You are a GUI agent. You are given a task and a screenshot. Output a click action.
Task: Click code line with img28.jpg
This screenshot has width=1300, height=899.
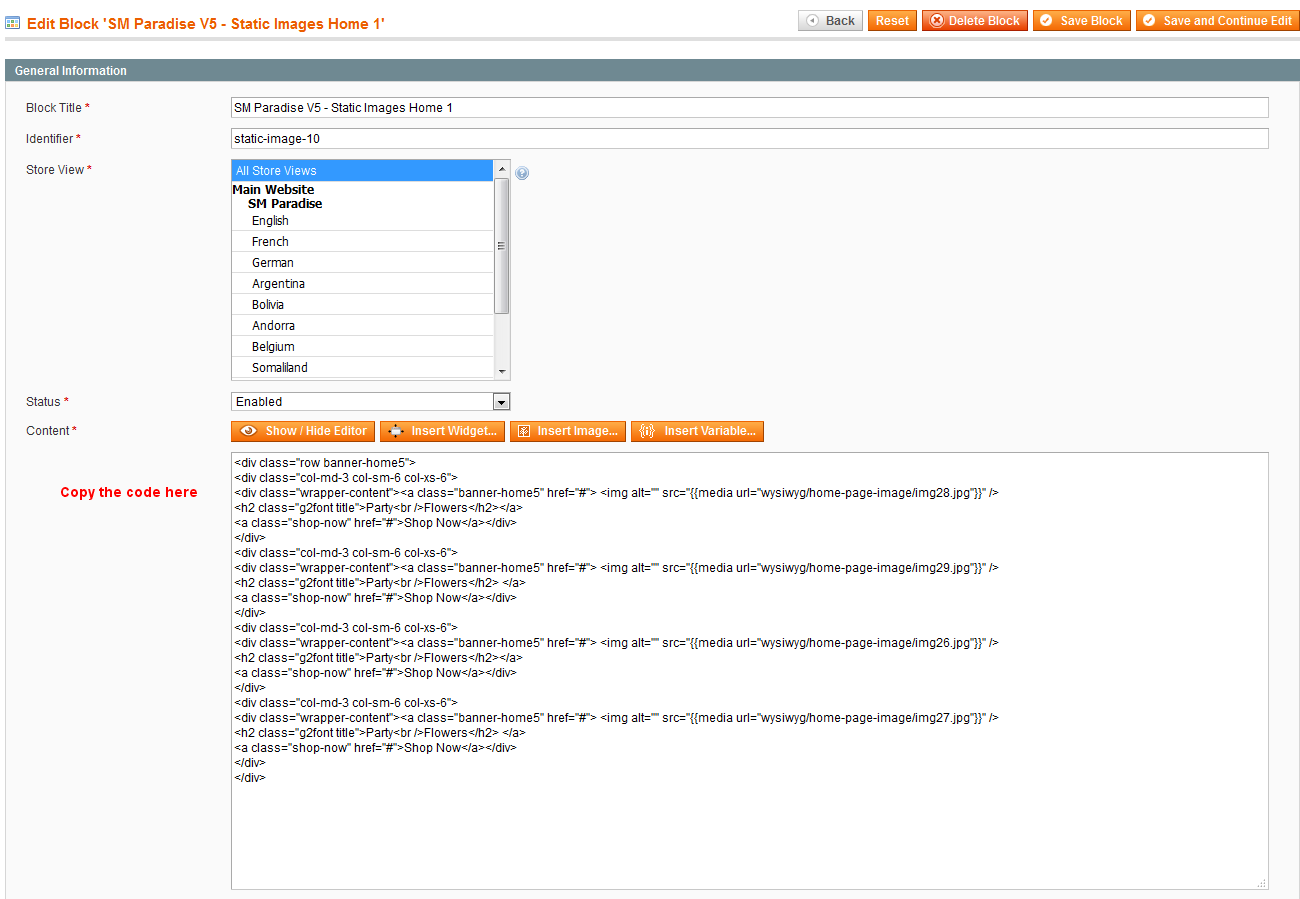coord(616,493)
